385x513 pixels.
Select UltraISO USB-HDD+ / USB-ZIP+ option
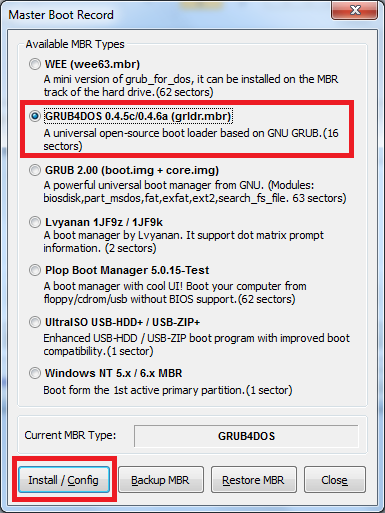(35, 322)
